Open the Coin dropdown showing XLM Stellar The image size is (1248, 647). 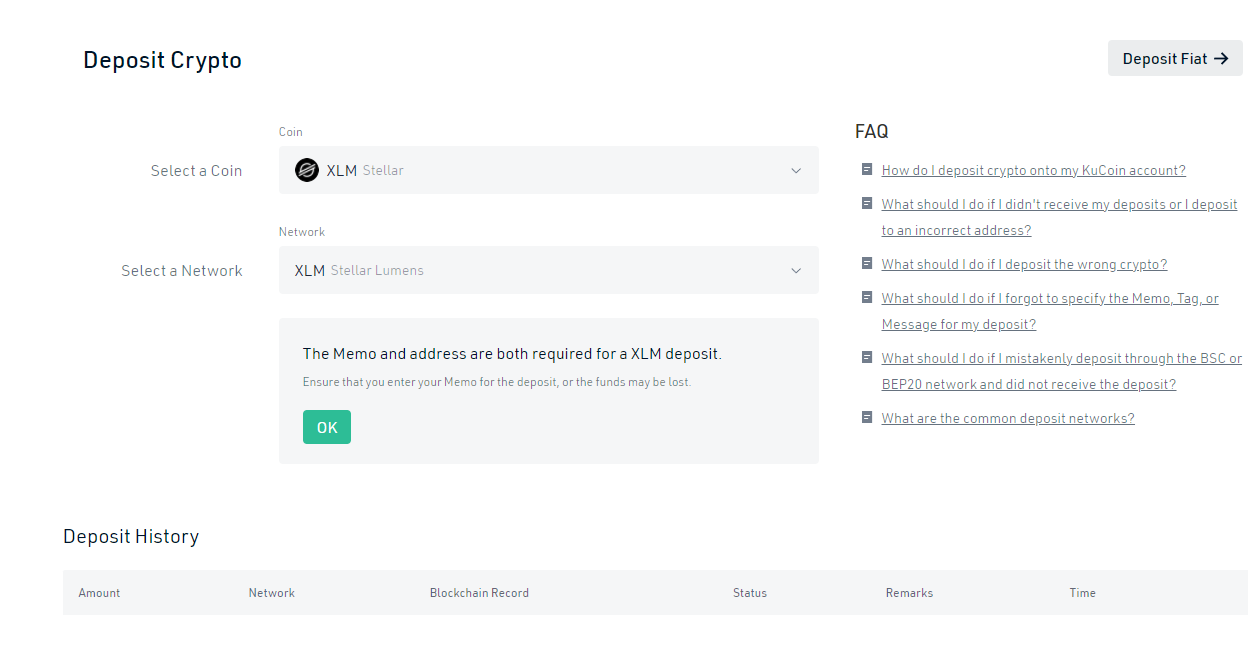[x=549, y=170]
